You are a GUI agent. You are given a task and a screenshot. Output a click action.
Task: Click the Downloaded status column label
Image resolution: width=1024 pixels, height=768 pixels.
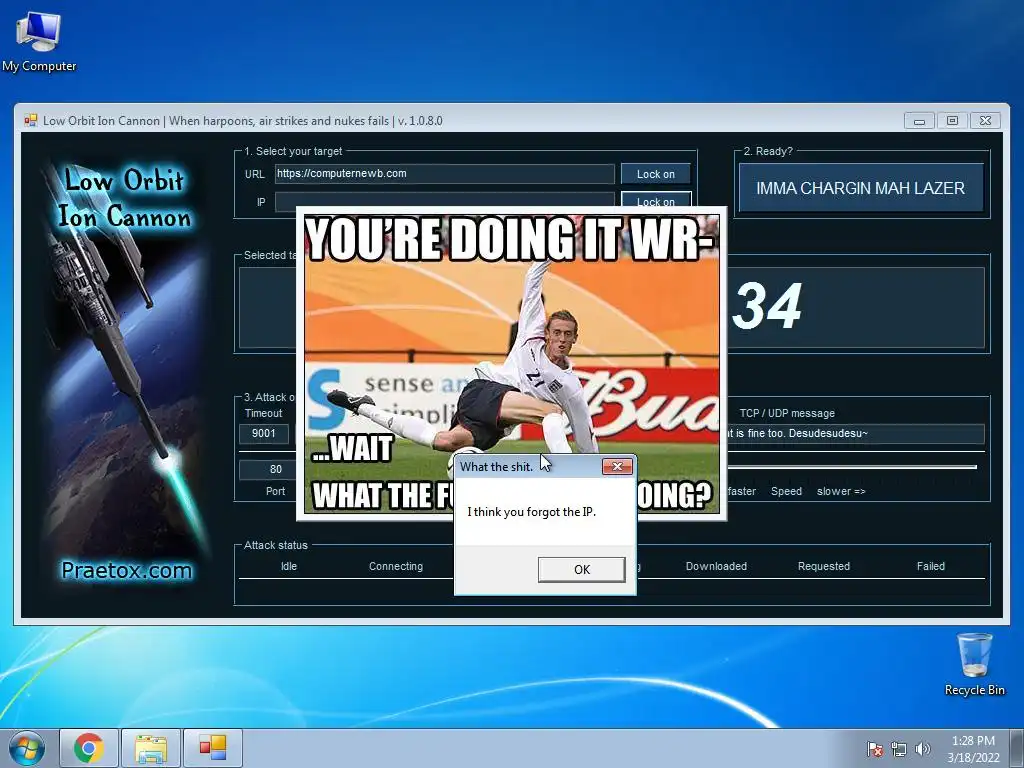pyautogui.click(x=716, y=566)
